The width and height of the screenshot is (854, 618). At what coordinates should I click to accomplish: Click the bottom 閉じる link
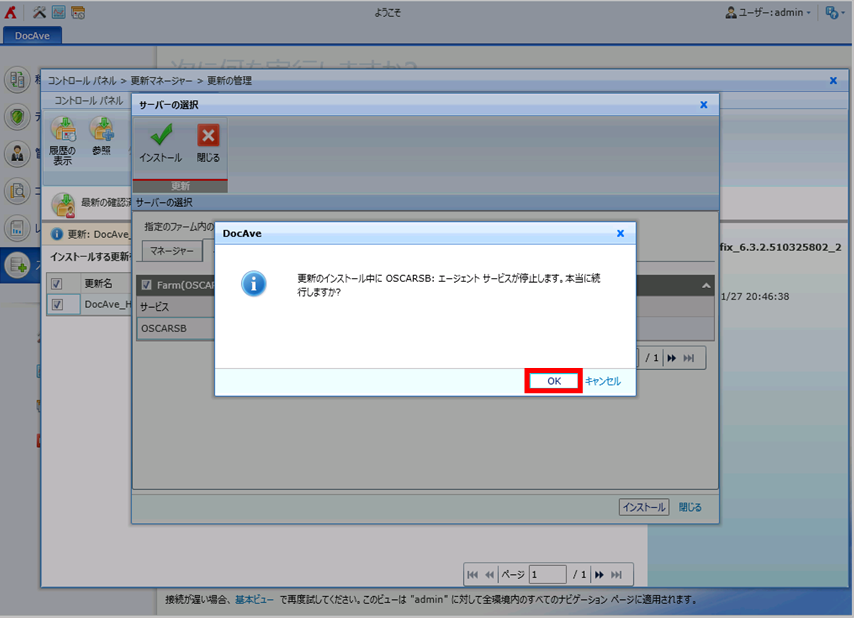[690, 507]
